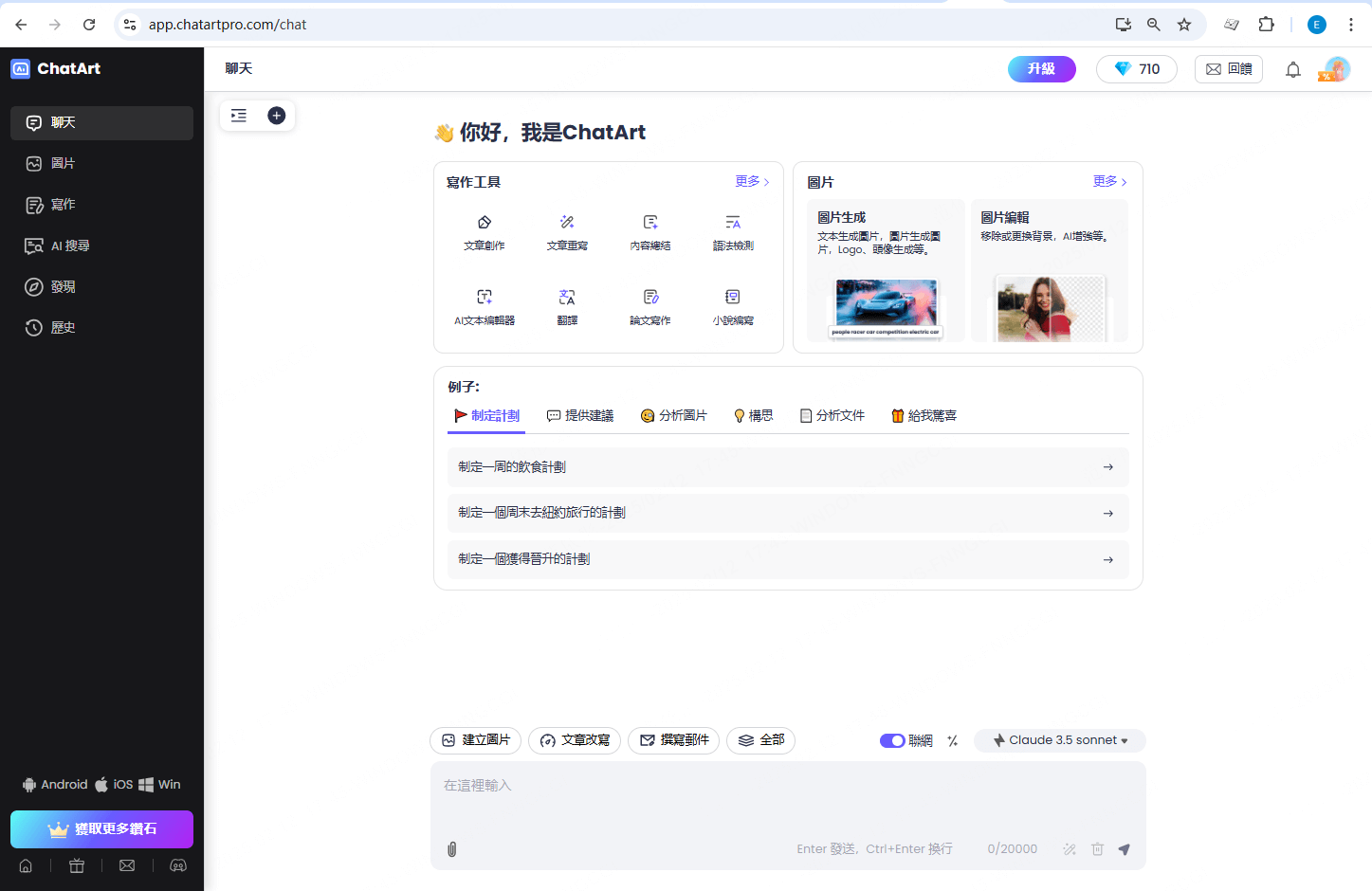The width and height of the screenshot is (1372, 891).
Task: Click the new chat plus icon
Action: [x=277, y=116]
